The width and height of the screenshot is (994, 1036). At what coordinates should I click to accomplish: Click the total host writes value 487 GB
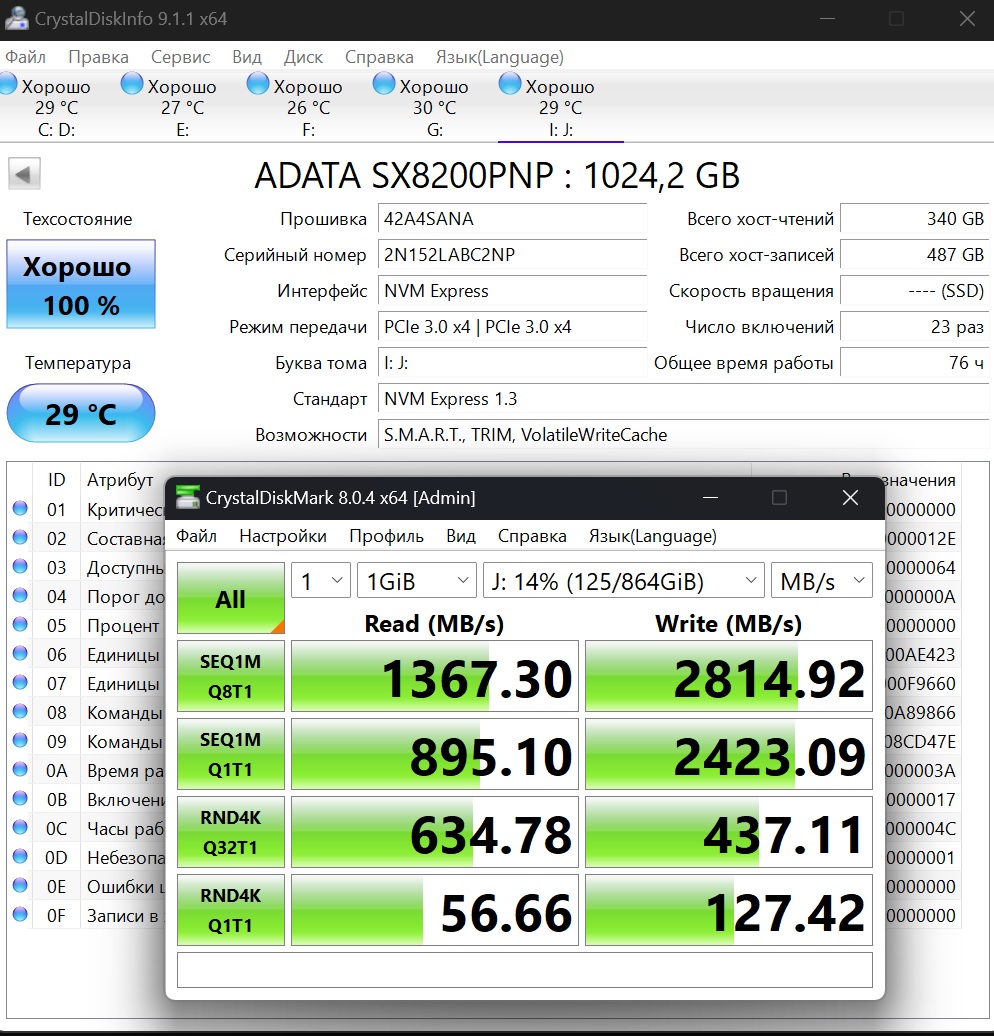point(915,254)
